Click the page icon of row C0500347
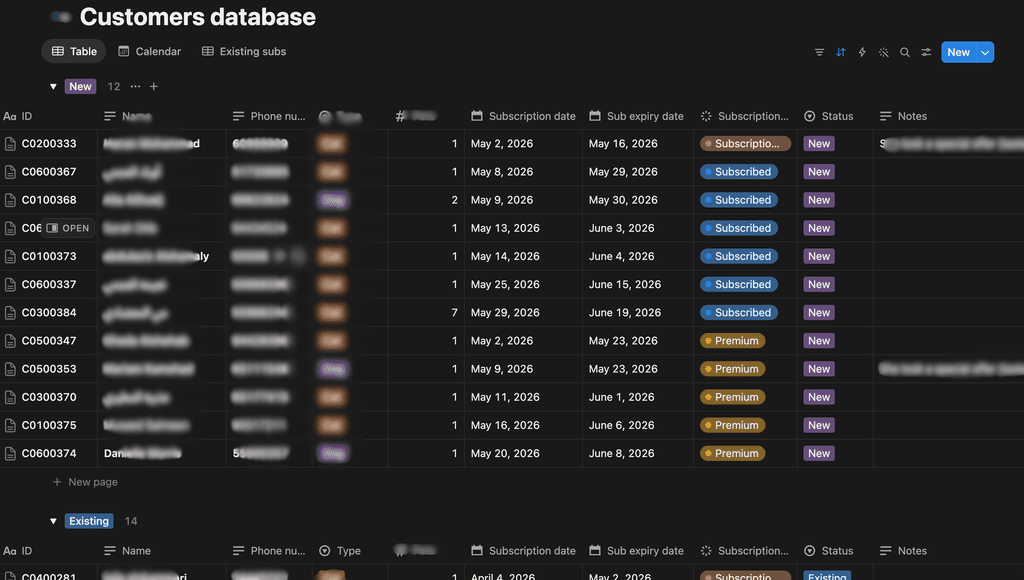 (x=10, y=340)
